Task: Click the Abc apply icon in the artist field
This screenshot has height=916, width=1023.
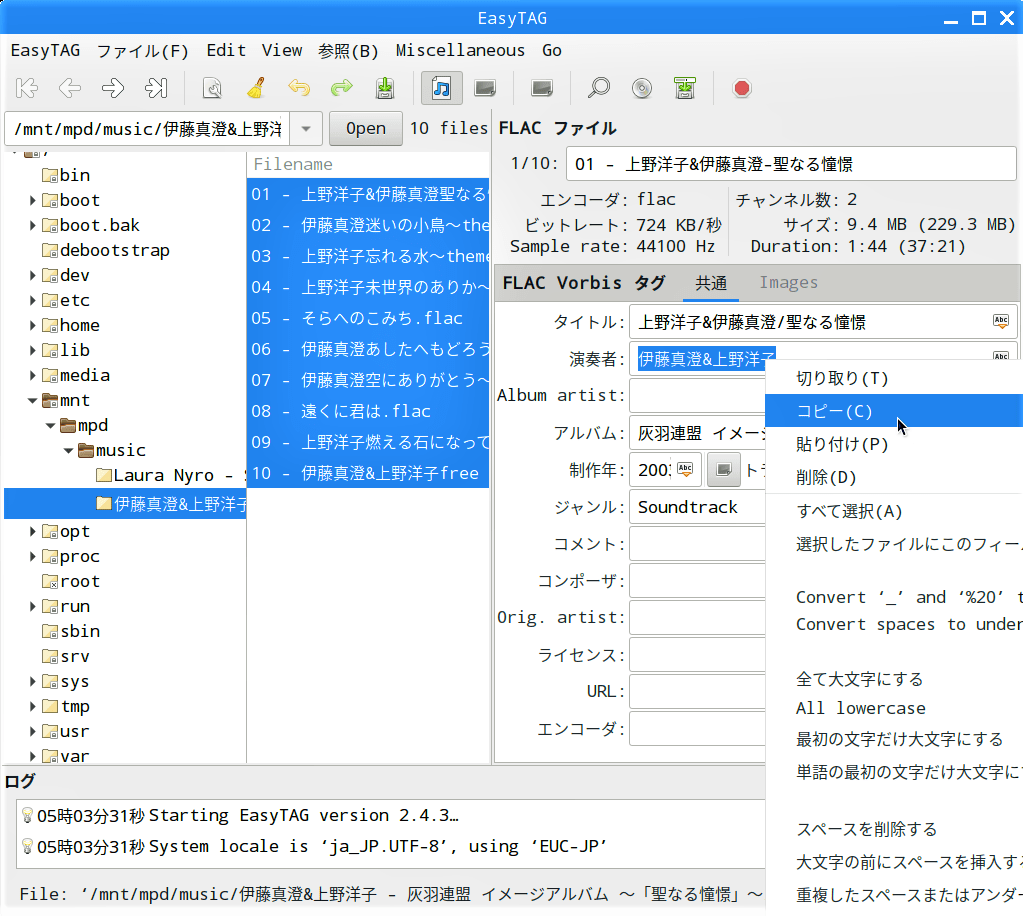Action: 1001,355
